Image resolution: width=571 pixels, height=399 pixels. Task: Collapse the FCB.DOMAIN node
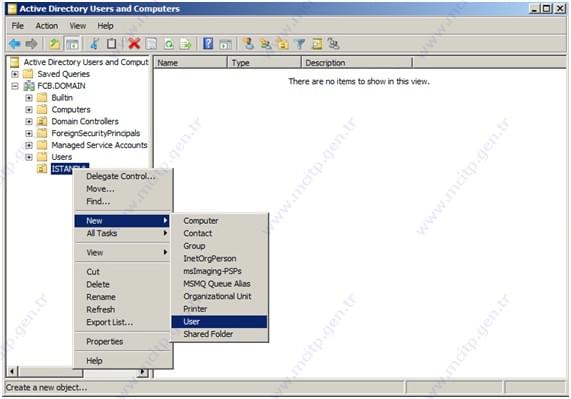15,86
